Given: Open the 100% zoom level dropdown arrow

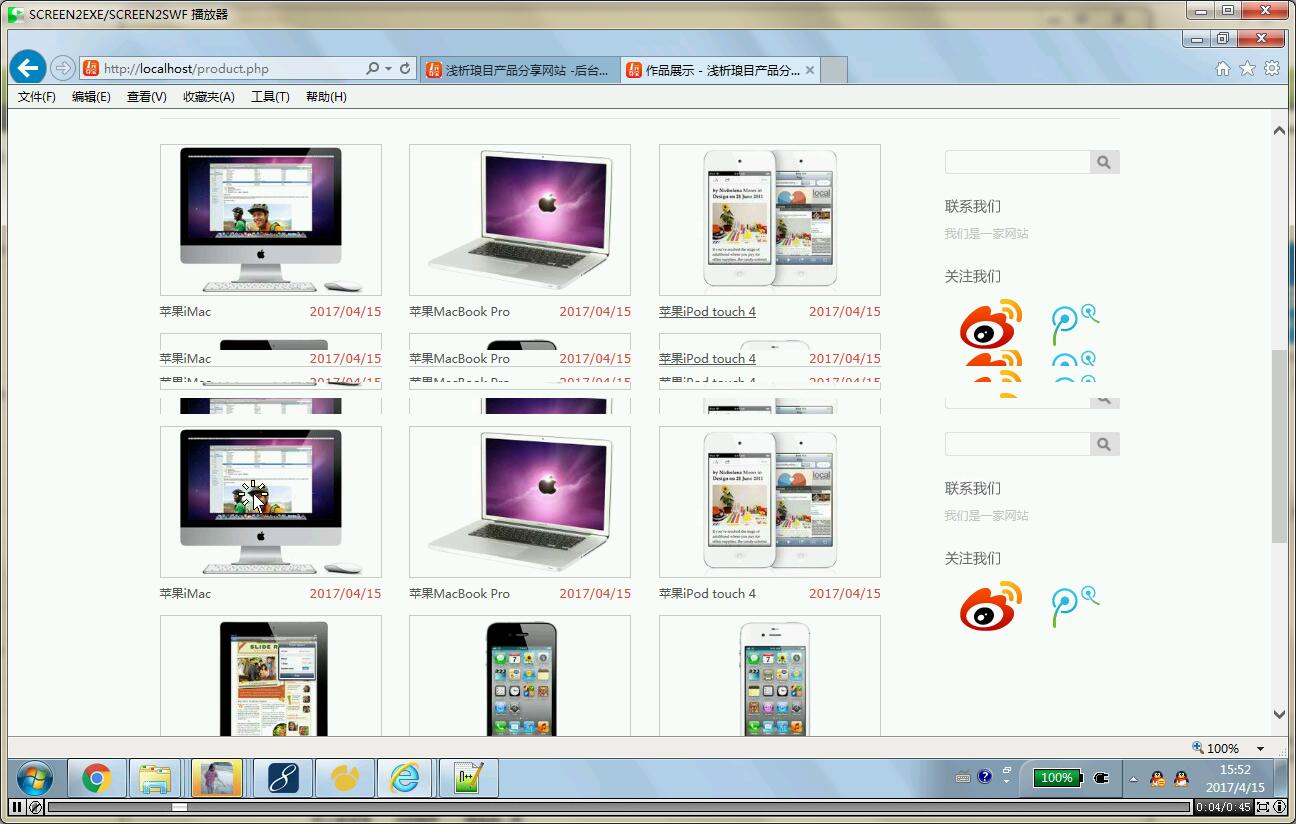Looking at the screenshot, I should tap(1260, 748).
